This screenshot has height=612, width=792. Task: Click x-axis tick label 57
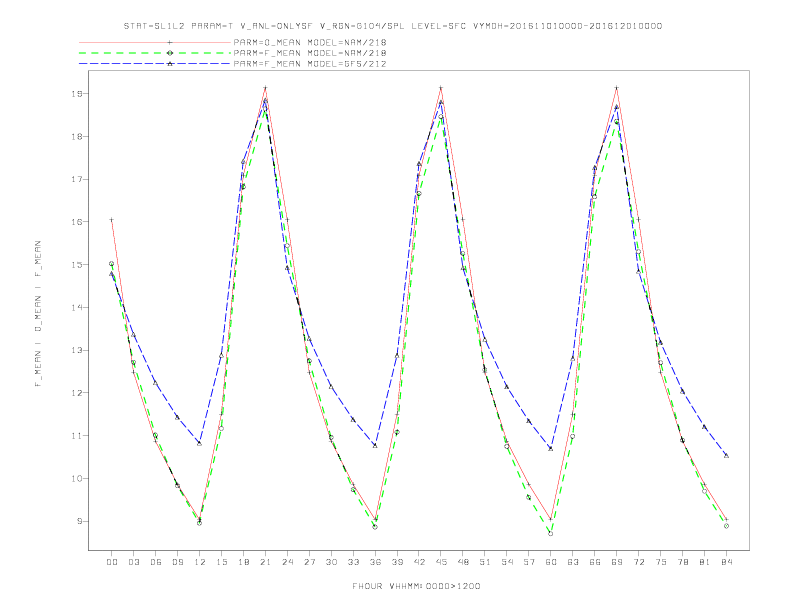coord(529,562)
